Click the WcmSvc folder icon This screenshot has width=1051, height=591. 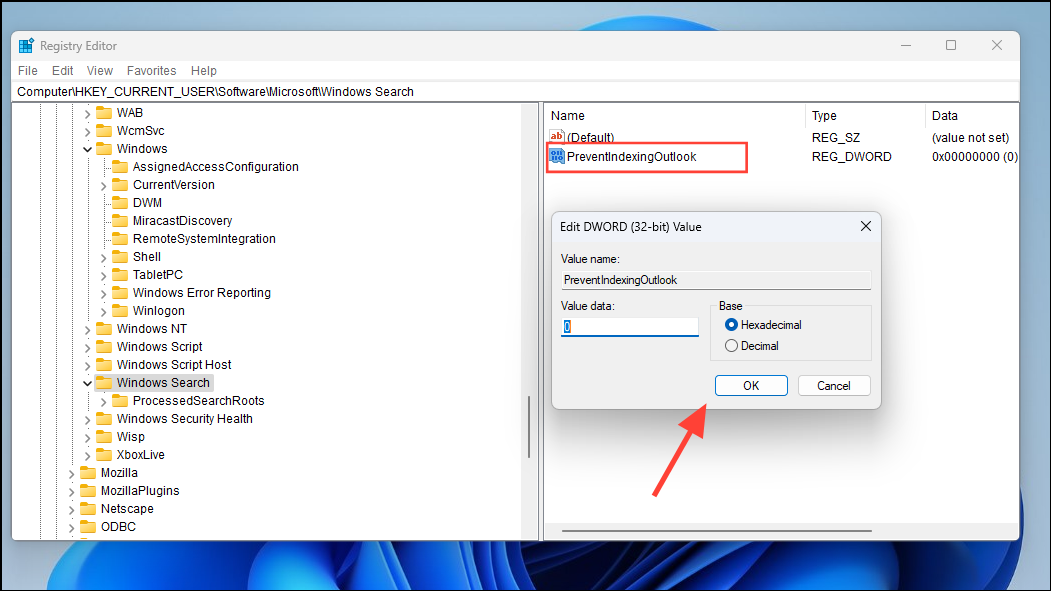coord(104,130)
